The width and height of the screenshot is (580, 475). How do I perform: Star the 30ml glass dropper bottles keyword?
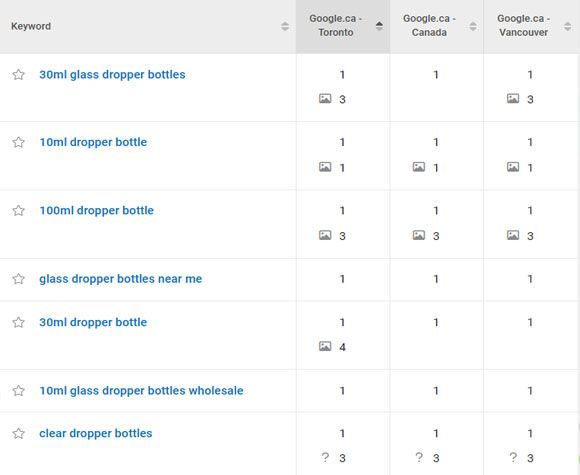coord(18,75)
